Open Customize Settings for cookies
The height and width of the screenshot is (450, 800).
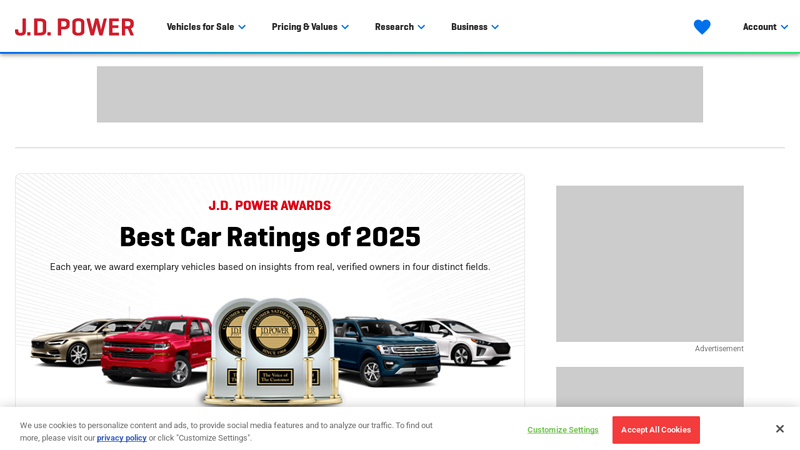tap(563, 430)
